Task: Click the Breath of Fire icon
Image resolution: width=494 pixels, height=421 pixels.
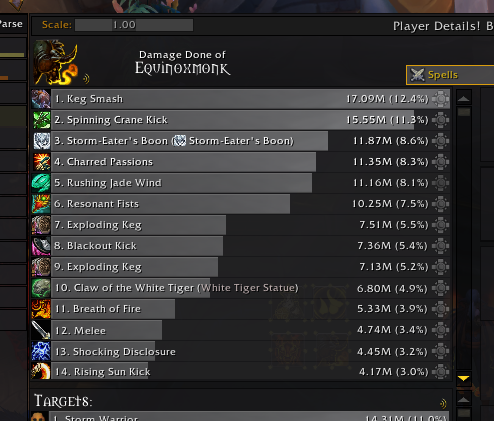Action: pyautogui.click(x=41, y=309)
